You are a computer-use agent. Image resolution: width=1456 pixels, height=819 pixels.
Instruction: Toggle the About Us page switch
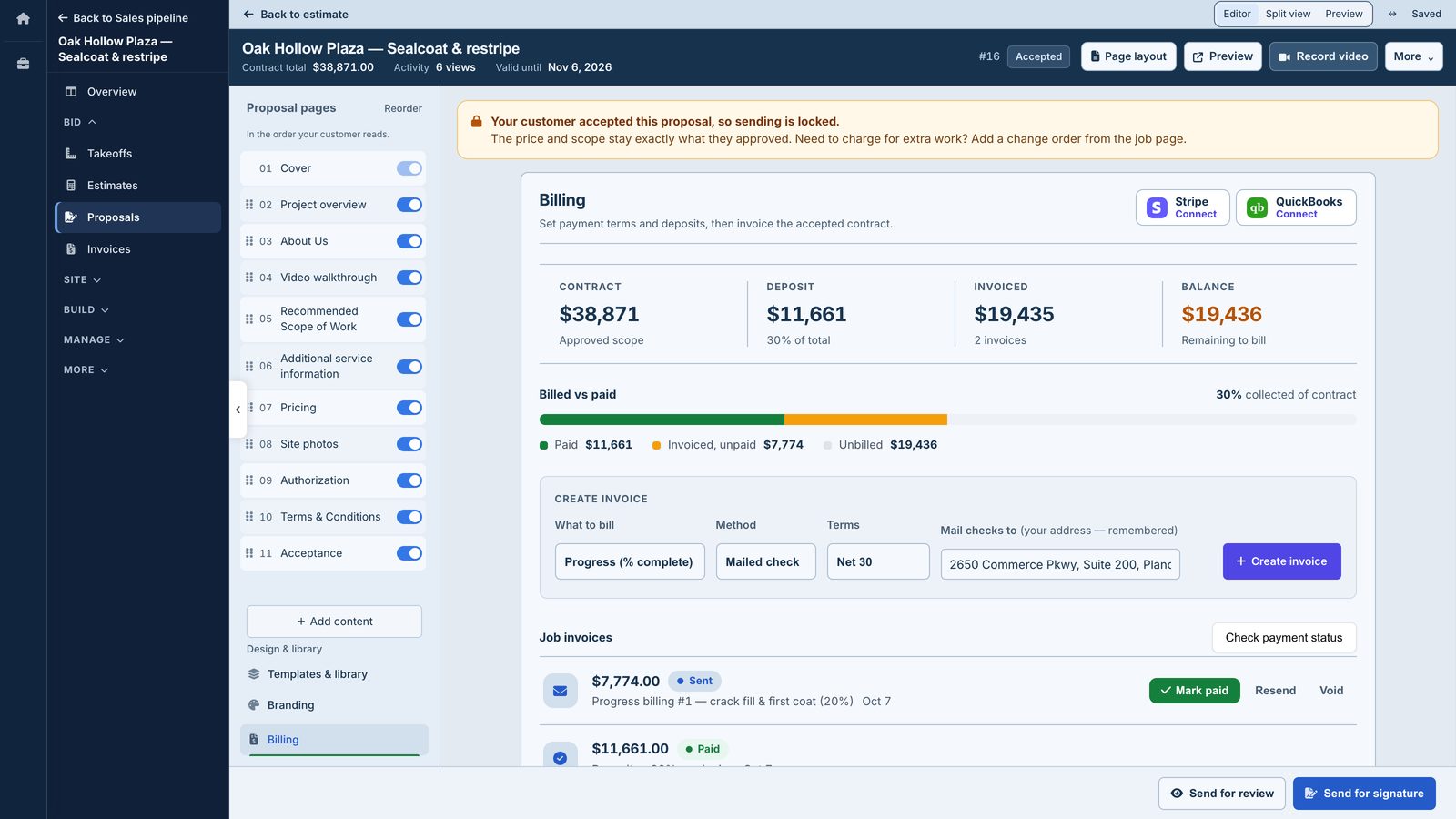coord(409,241)
